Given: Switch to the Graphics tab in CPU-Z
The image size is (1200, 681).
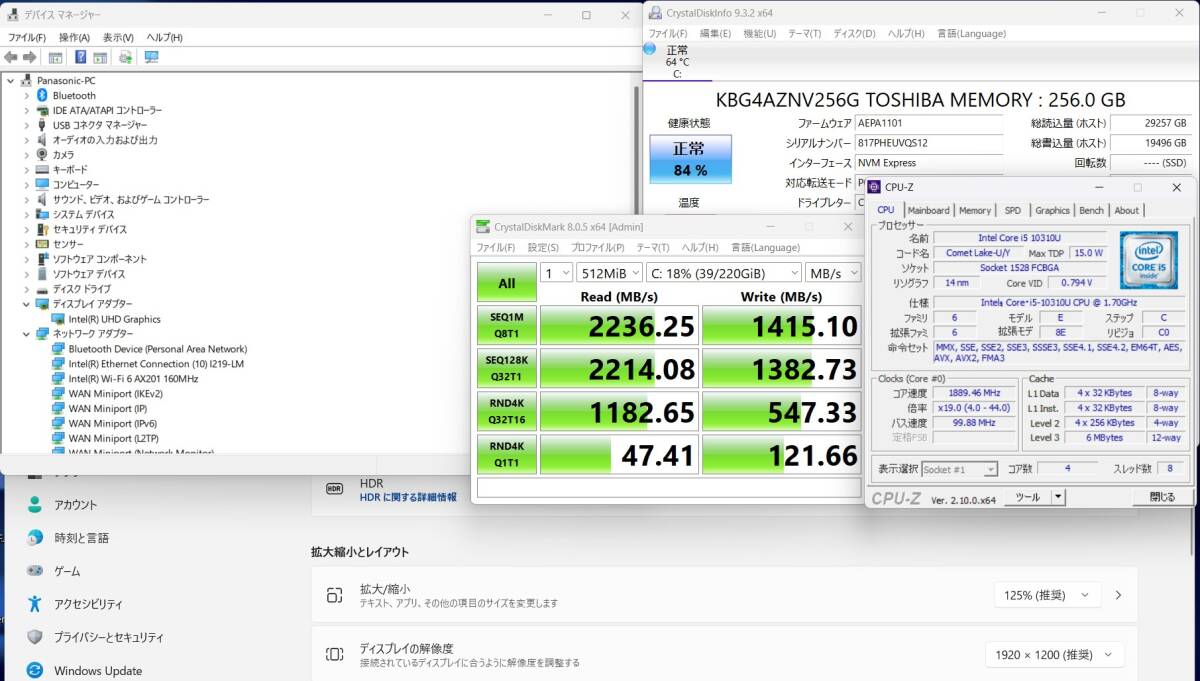Looking at the screenshot, I should (1052, 210).
